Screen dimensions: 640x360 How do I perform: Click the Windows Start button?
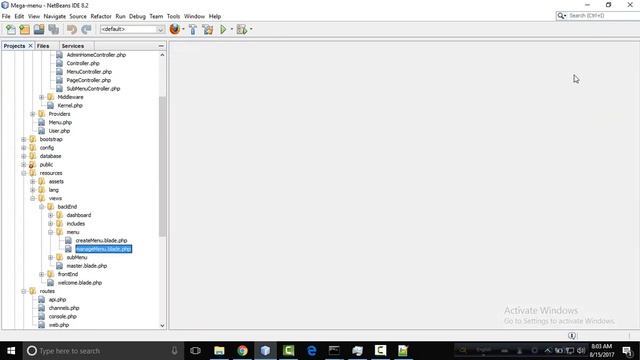pyautogui.click(x=11, y=351)
